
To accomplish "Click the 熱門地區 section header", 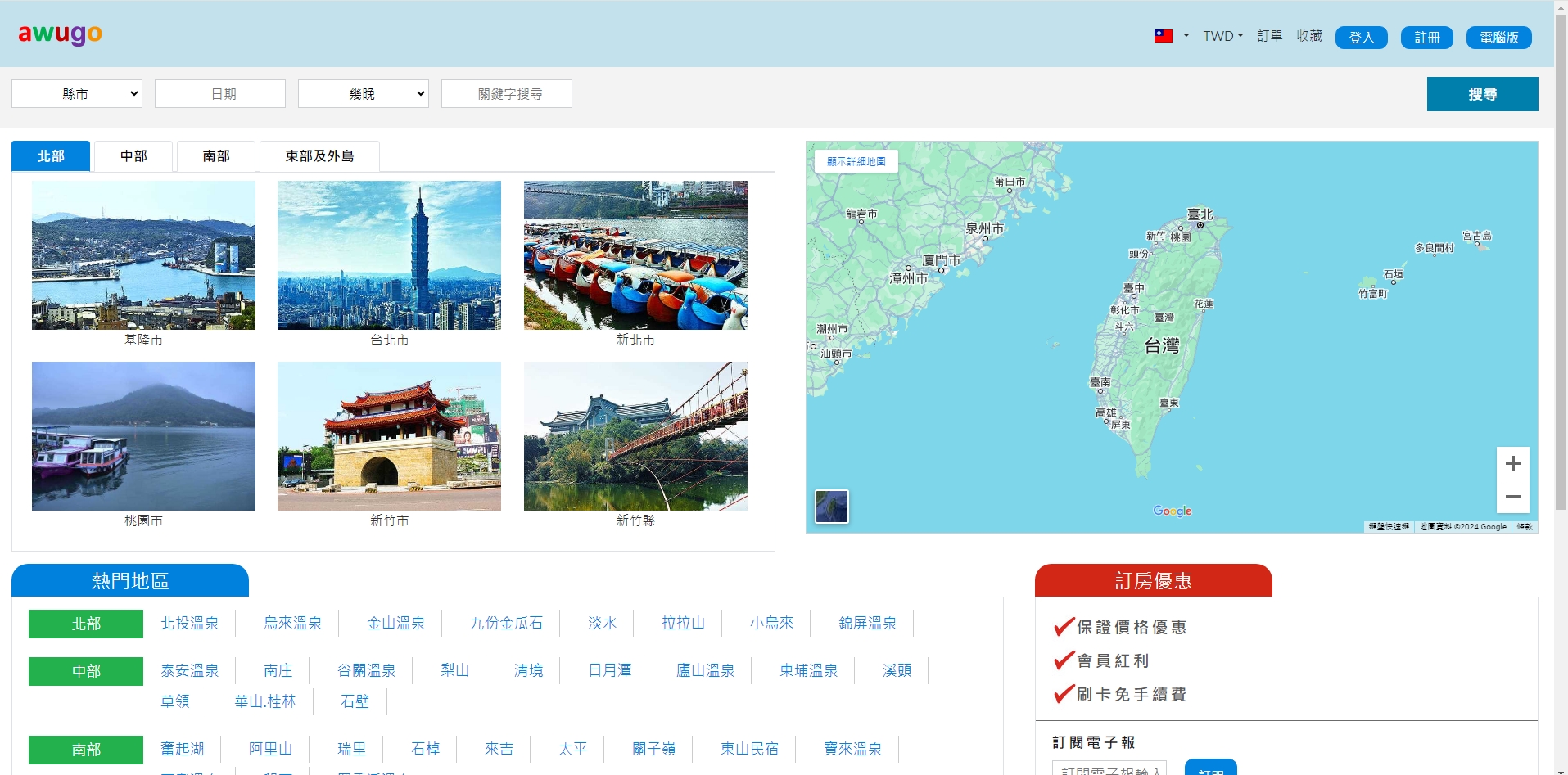I will coord(130,581).
